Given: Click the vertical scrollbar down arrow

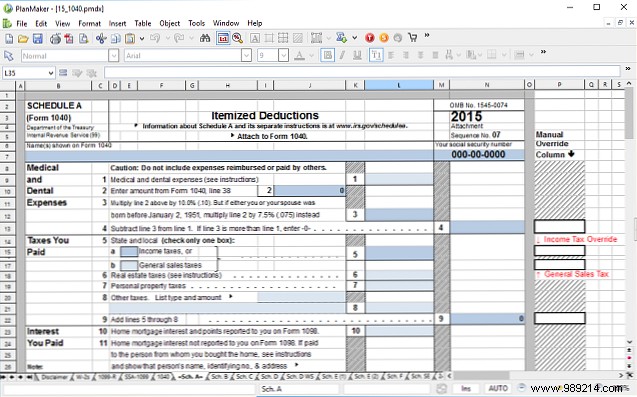Looking at the screenshot, I should (x=629, y=342).
